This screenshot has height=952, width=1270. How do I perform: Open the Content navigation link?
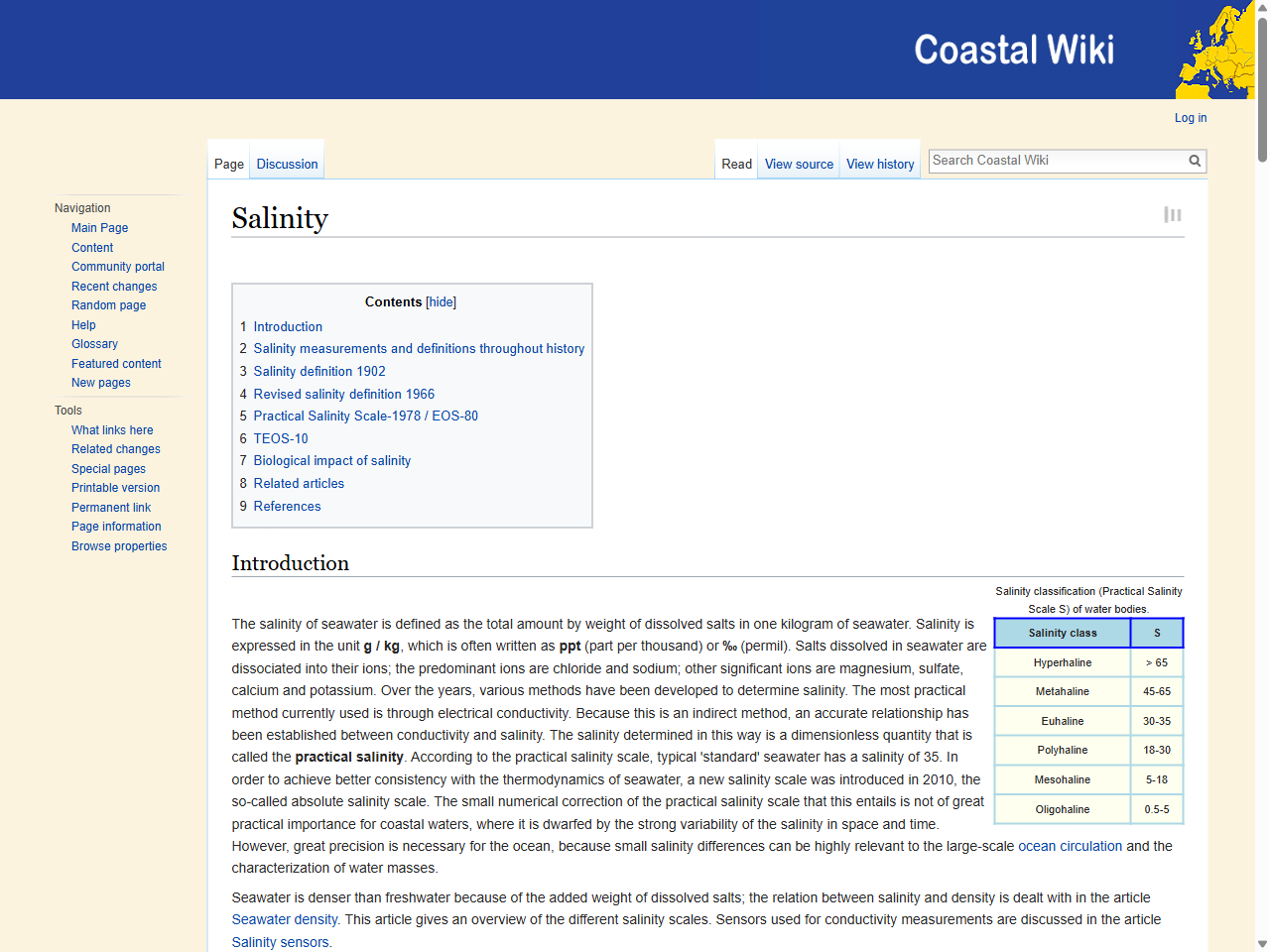[92, 248]
